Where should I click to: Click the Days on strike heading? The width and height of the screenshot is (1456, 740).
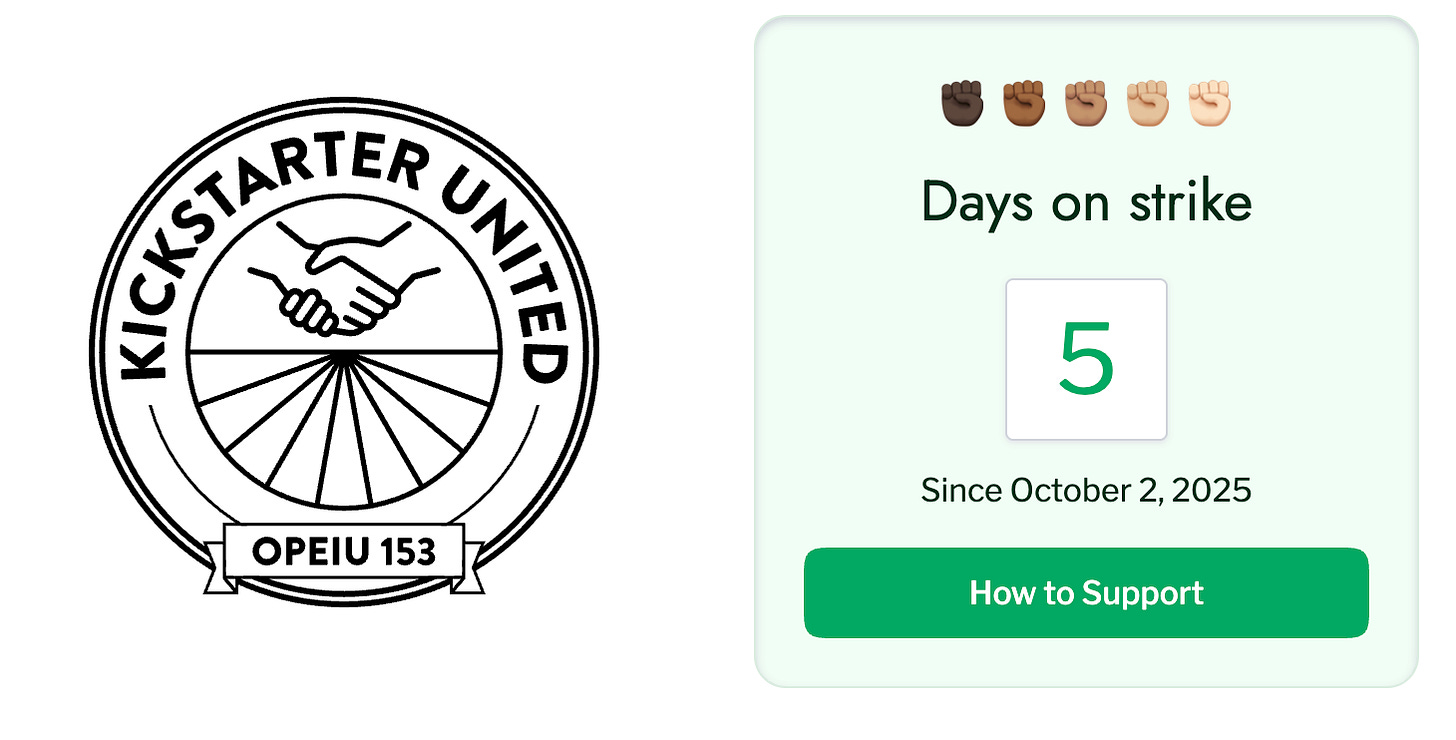coord(1086,202)
